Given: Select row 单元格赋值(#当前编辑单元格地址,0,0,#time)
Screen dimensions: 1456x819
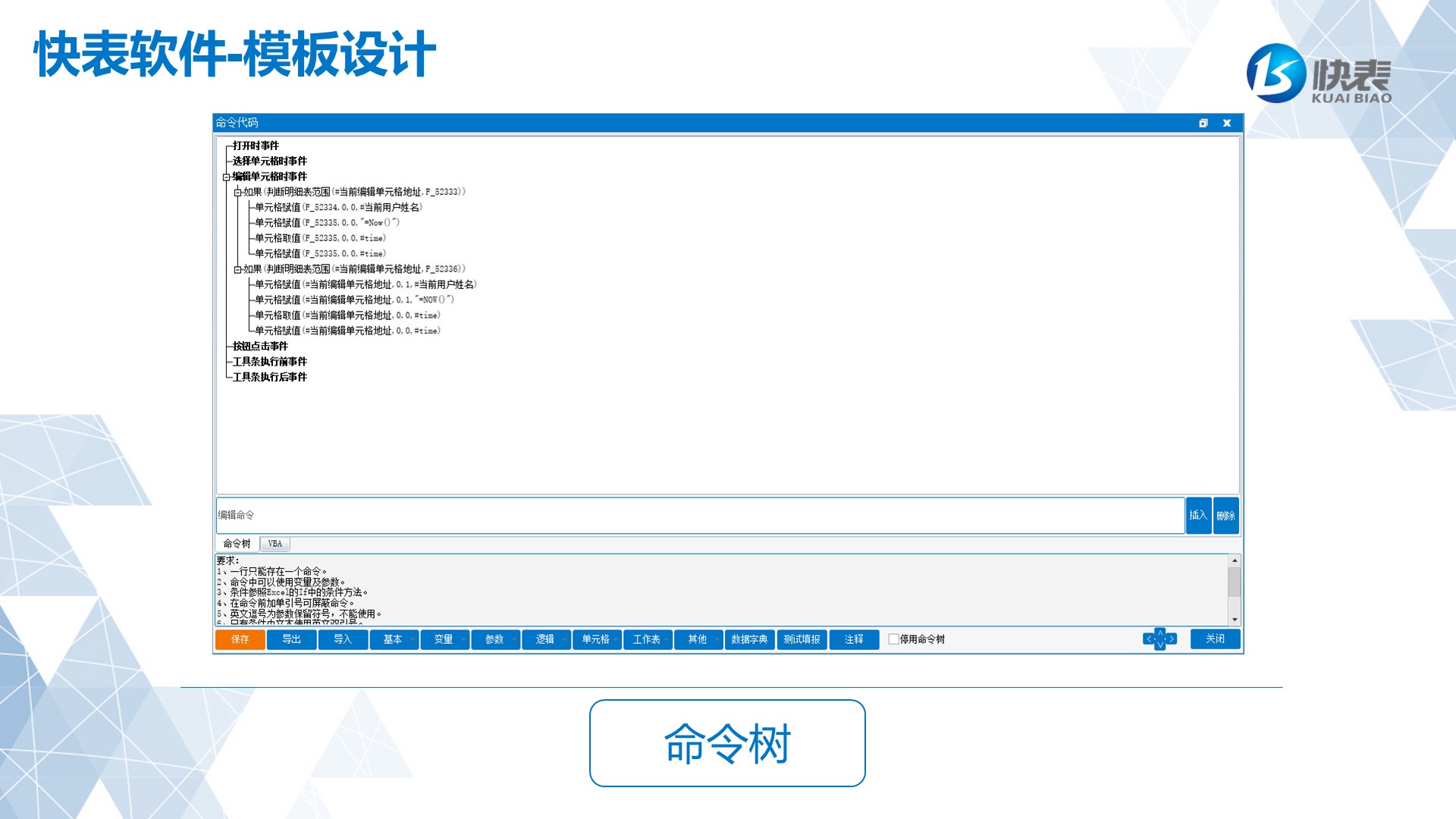Looking at the screenshot, I should coord(347,331).
